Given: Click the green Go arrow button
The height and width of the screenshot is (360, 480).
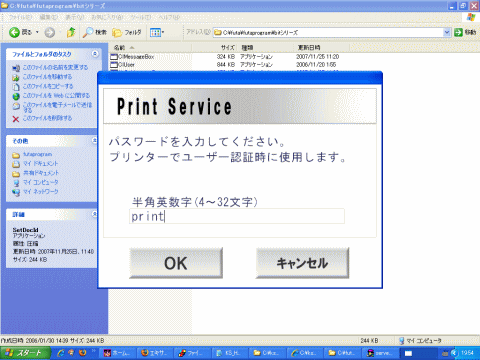Looking at the screenshot, I should (459, 32).
